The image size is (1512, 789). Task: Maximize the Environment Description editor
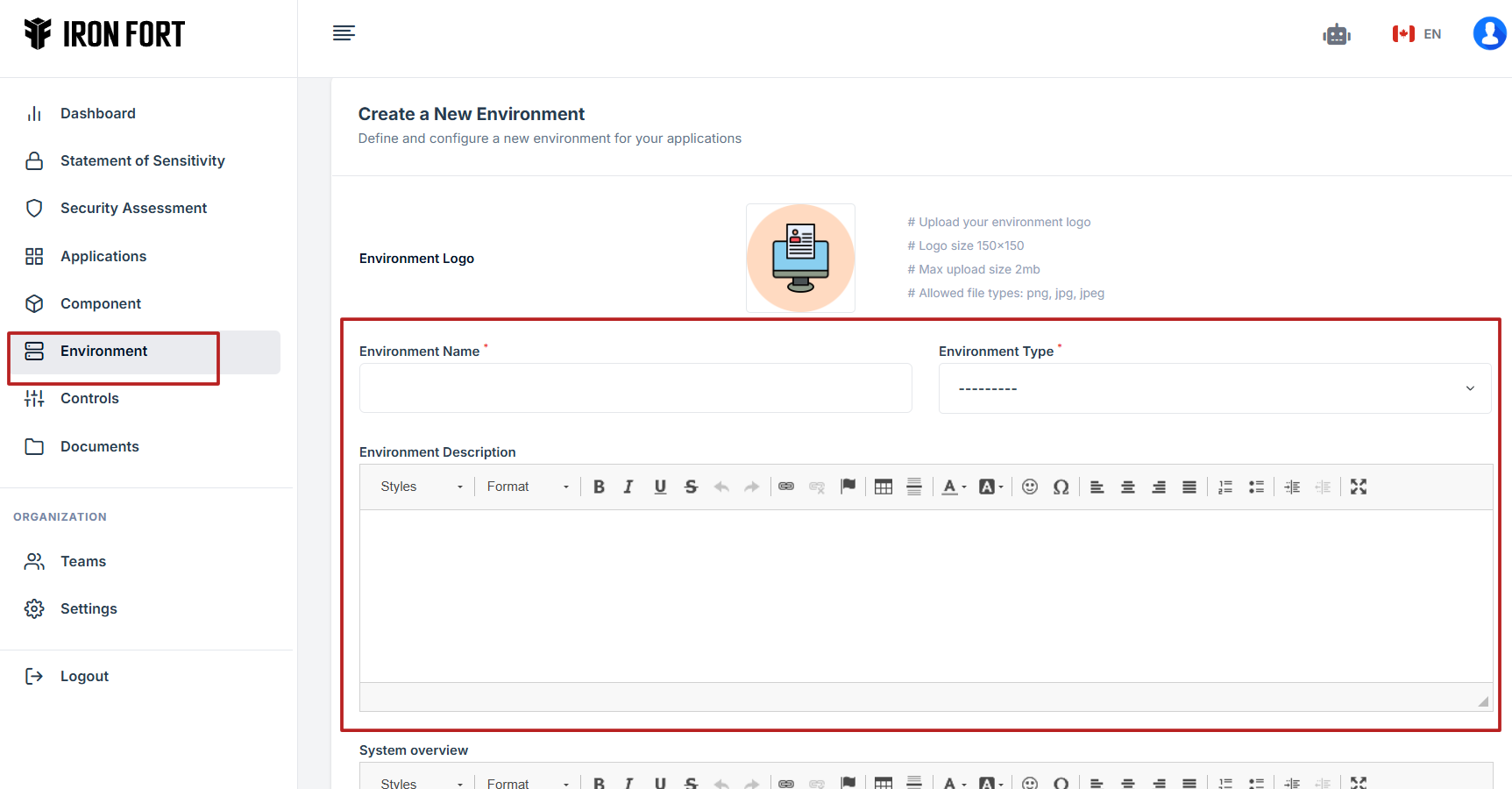pos(1359,487)
